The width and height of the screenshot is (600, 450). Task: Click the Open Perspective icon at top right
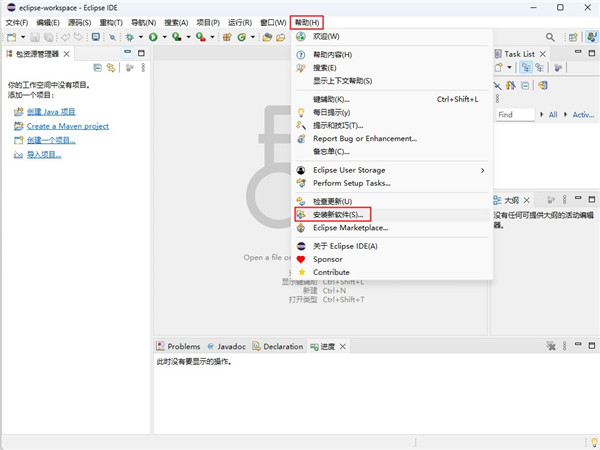(570, 37)
